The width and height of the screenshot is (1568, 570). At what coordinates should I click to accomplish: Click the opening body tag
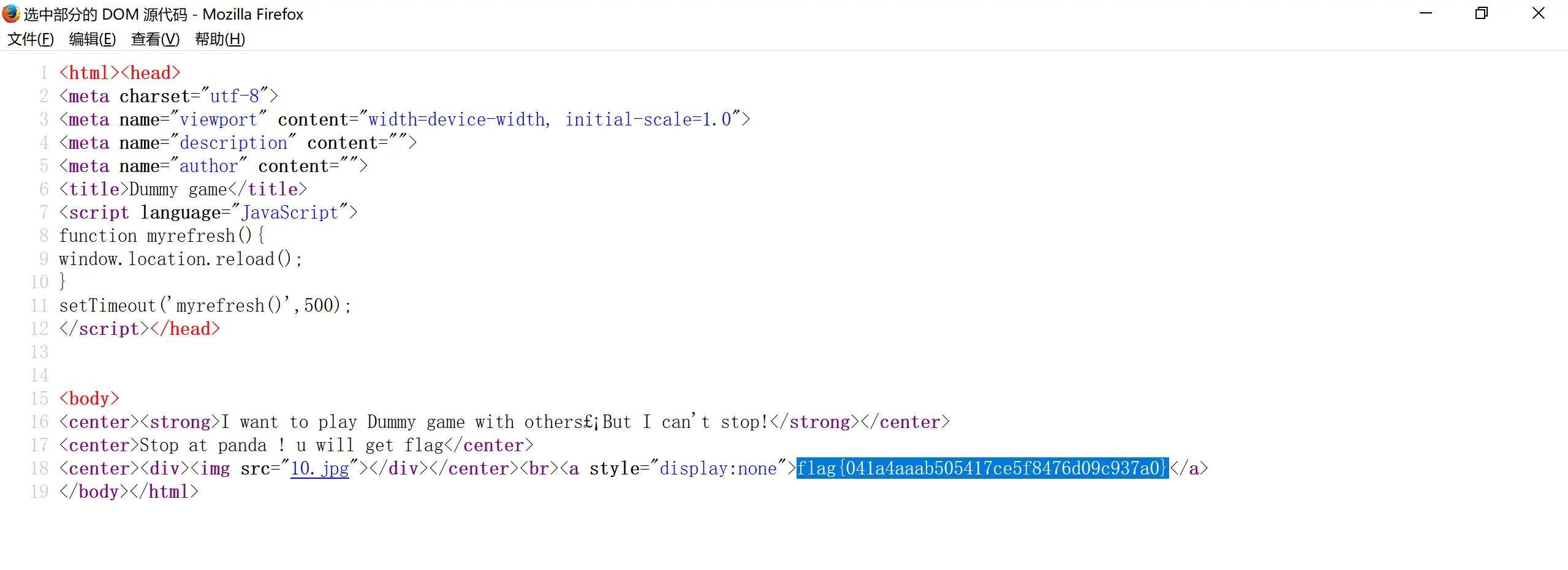pyautogui.click(x=89, y=399)
